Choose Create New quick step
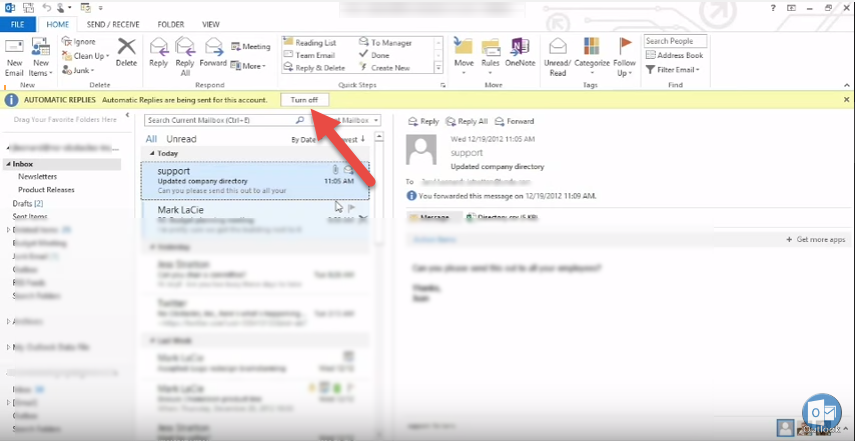 pyautogui.click(x=384, y=68)
